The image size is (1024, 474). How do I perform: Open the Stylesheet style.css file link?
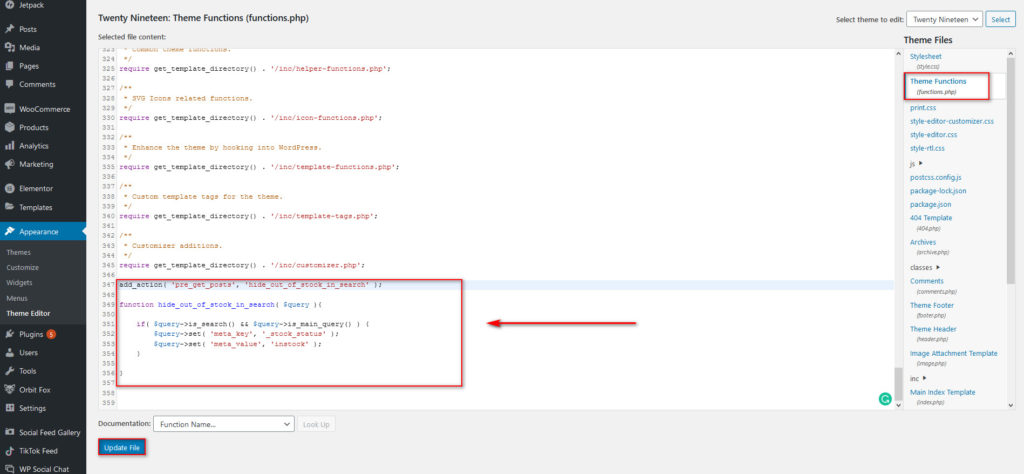click(927, 58)
